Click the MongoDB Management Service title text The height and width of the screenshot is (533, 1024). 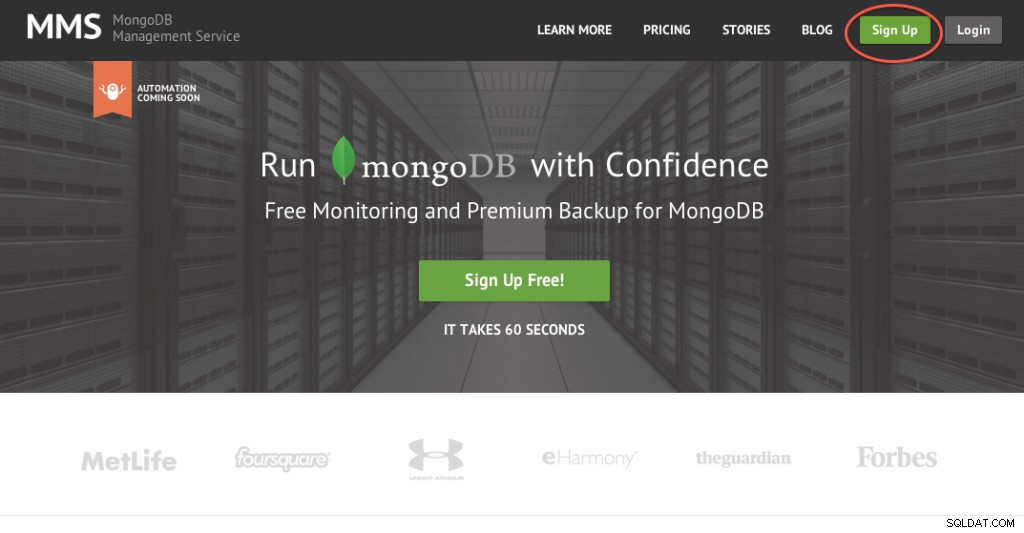[x=176, y=28]
